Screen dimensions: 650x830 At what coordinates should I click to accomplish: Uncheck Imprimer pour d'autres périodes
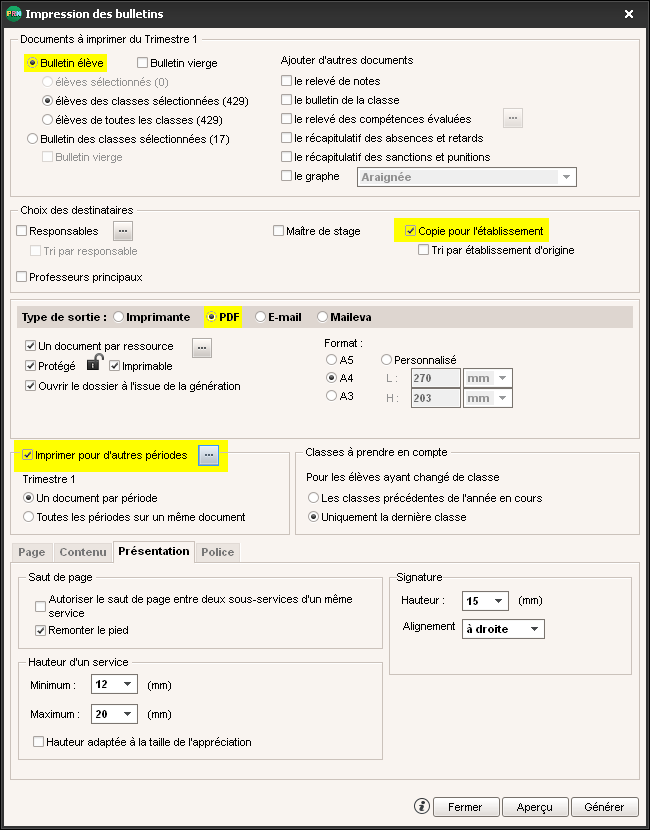105,455
